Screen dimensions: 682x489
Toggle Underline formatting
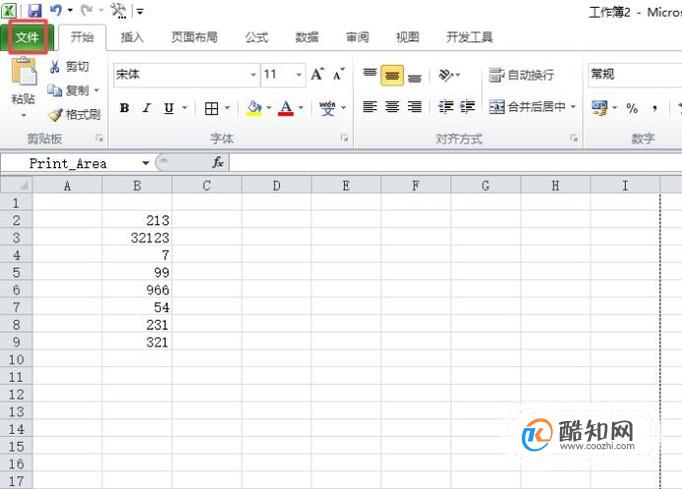169,108
